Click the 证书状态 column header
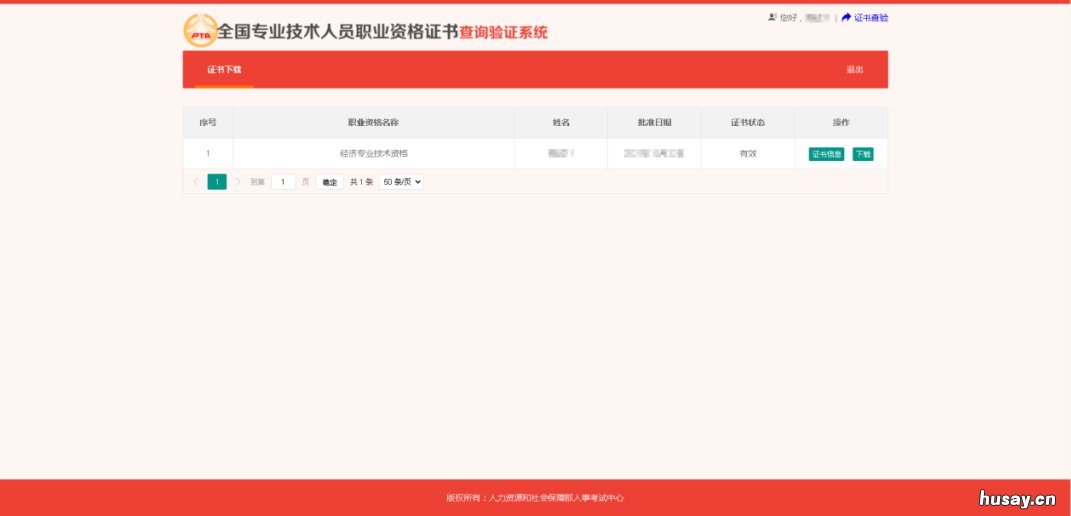Viewport: 1071px width, 516px height. pyautogui.click(x=748, y=122)
